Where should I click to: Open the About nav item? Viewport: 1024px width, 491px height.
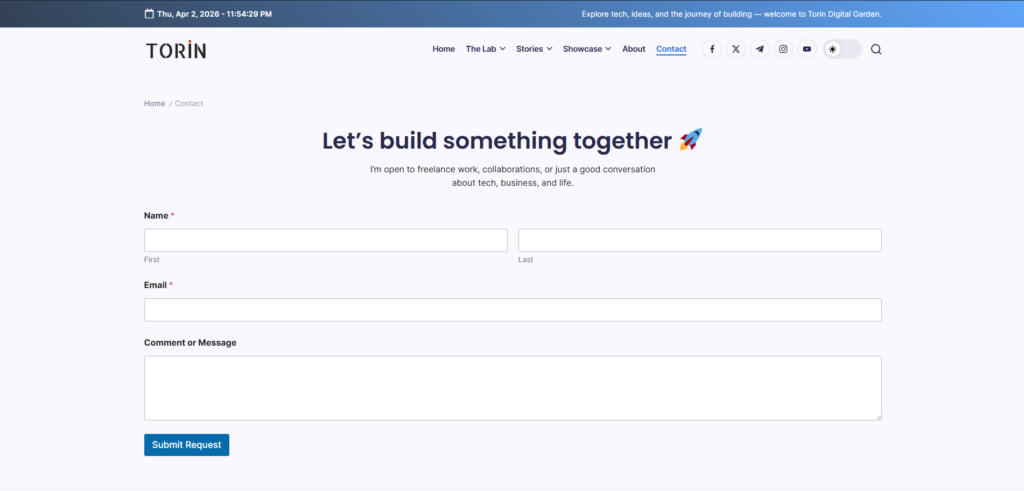pos(634,49)
